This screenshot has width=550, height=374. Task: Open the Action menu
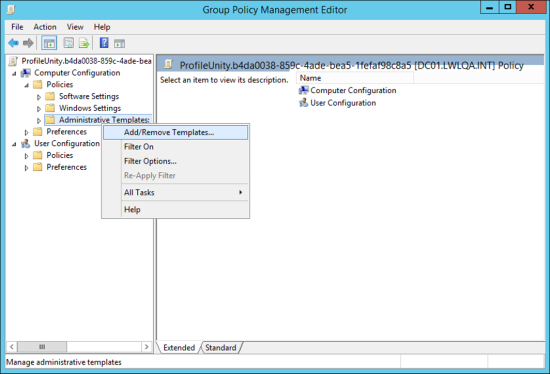45,27
